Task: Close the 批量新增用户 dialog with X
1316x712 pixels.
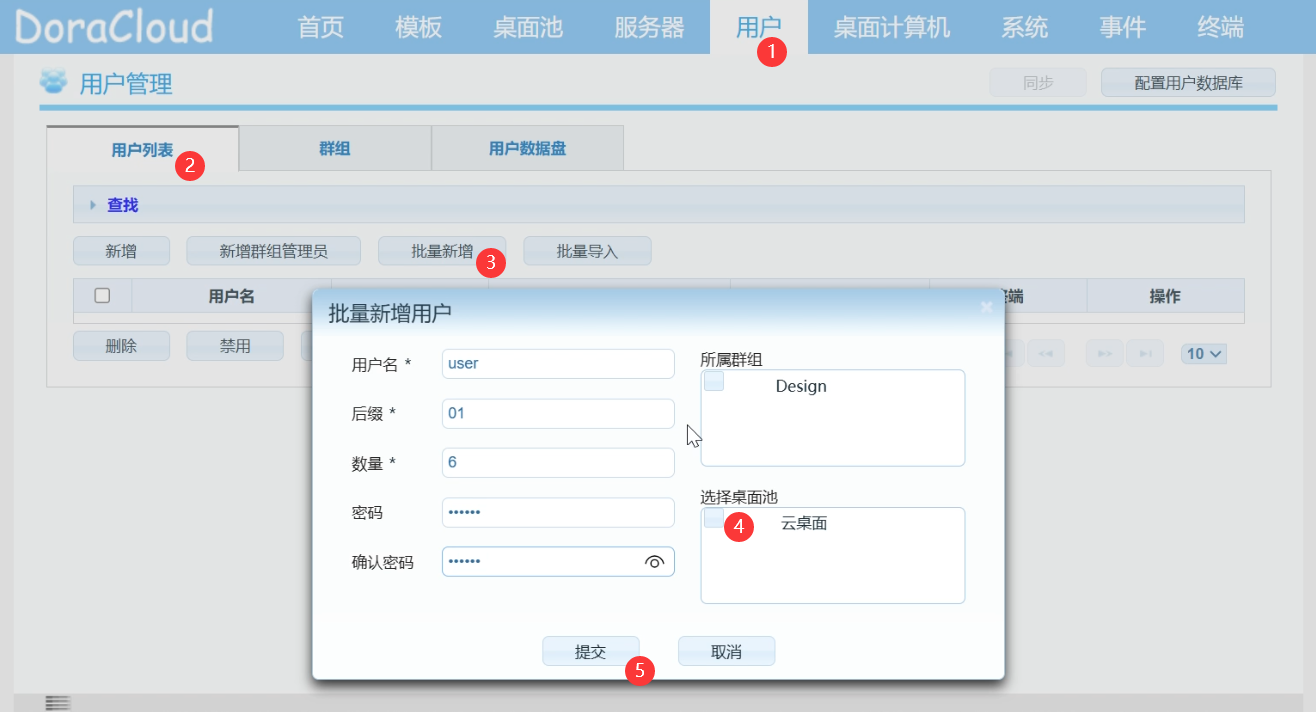Action: (987, 307)
